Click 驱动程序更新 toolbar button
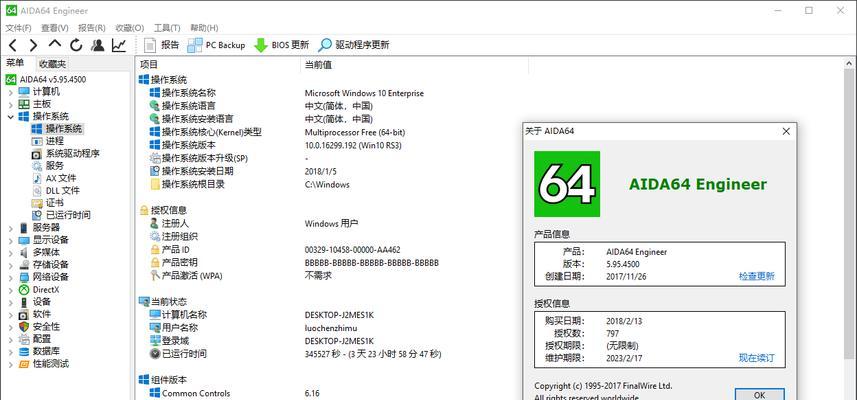857x400 pixels. pyautogui.click(x=354, y=45)
